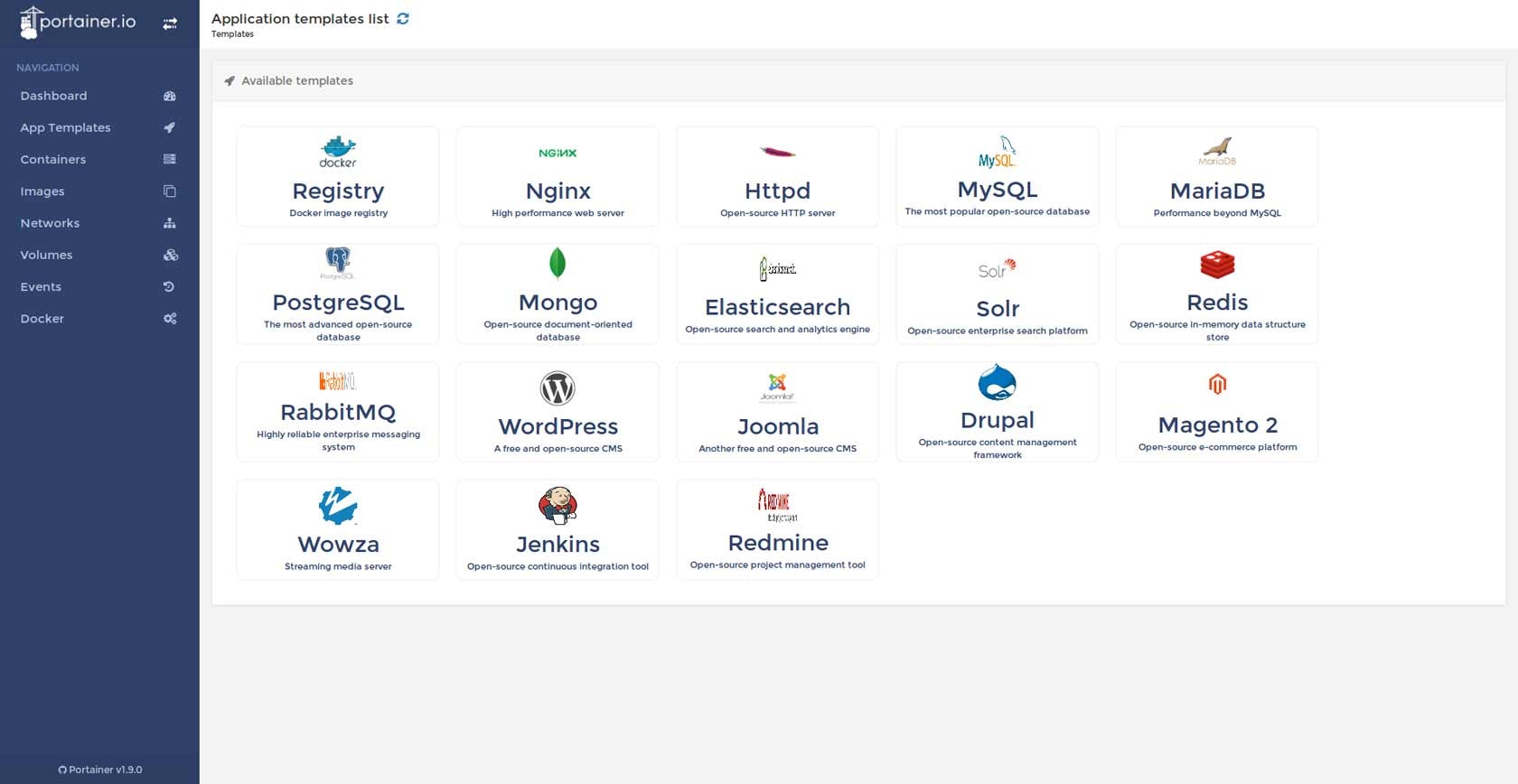Click the green Nginx logo
The width and height of the screenshot is (1518, 784).
(558, 153)
